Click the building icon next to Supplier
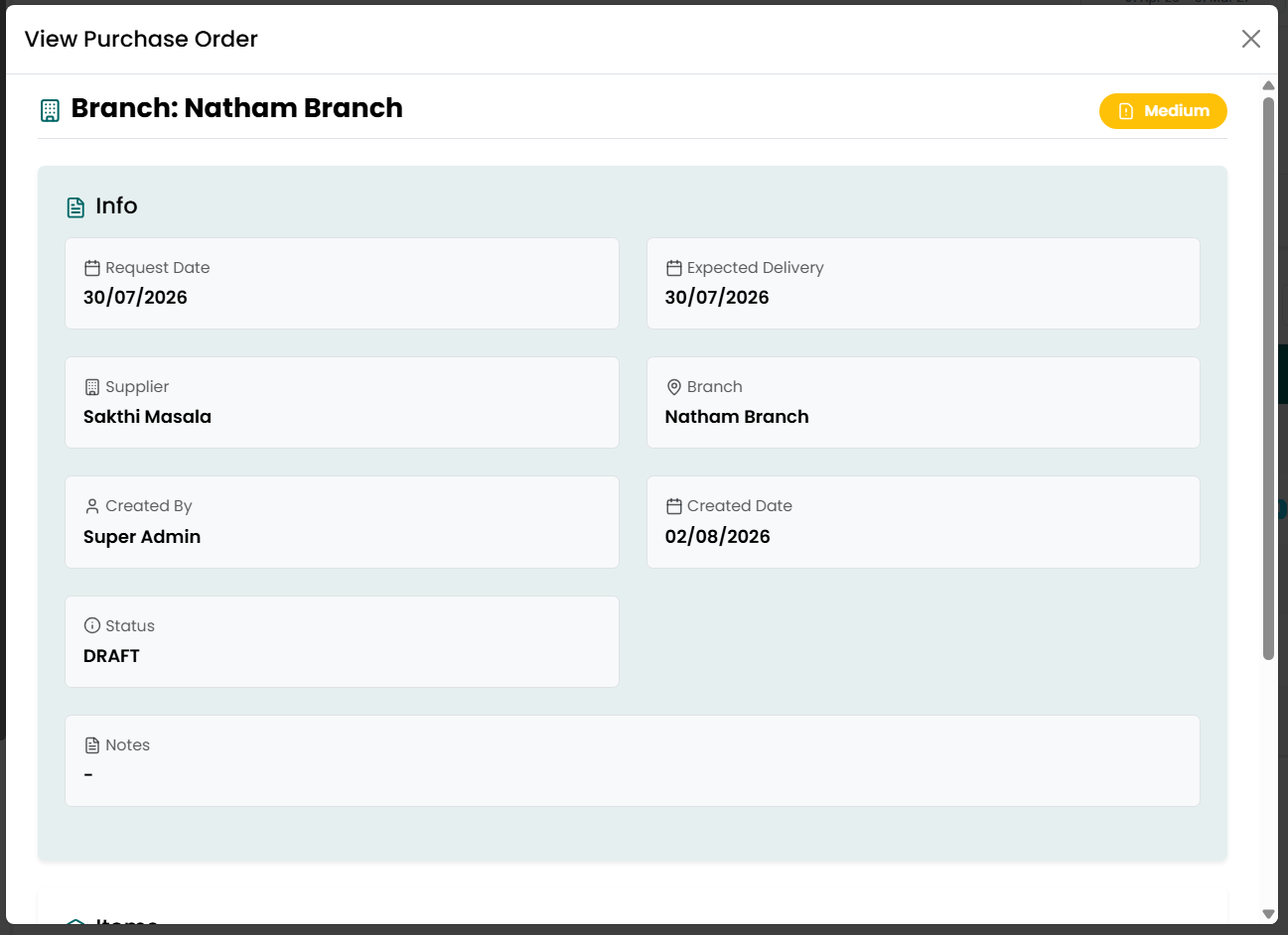Screen dimensions: 1288x935 (x=92, y=387)
